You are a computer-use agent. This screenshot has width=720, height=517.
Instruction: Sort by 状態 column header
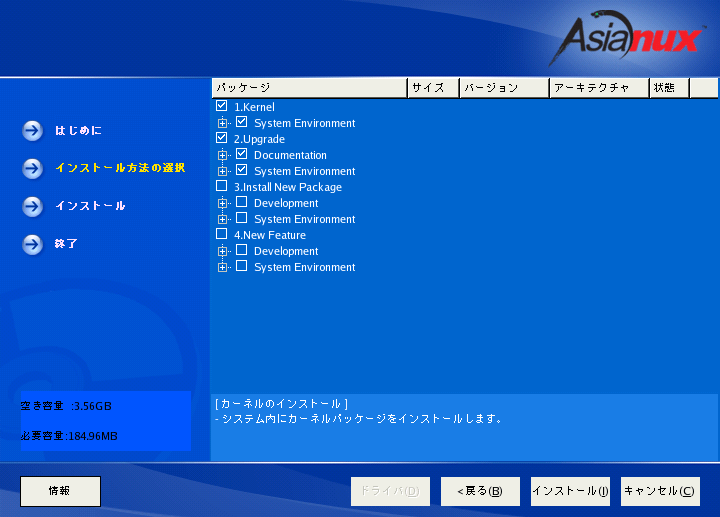coord(669,88)
